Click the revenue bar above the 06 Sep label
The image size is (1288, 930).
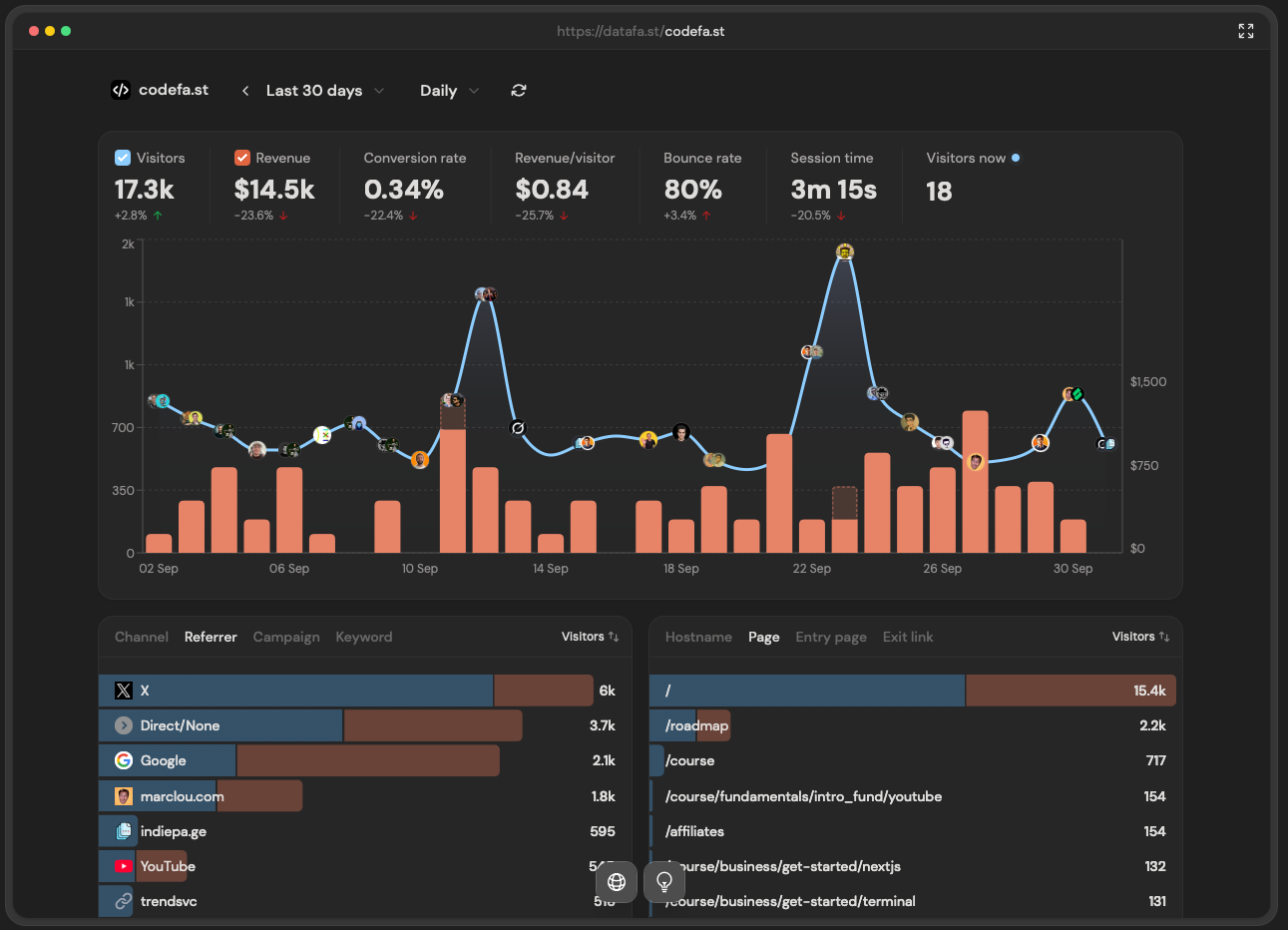tap(289, 510)
